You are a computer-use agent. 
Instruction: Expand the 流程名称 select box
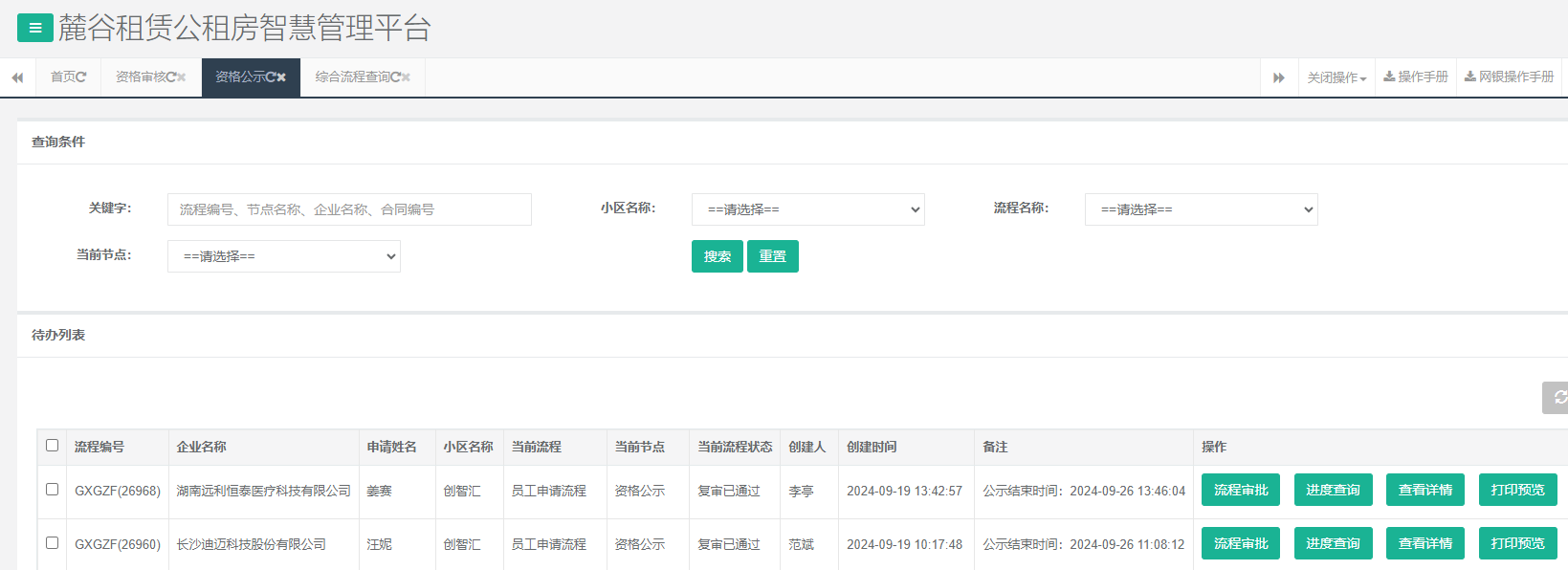[x=1201, y=209]
